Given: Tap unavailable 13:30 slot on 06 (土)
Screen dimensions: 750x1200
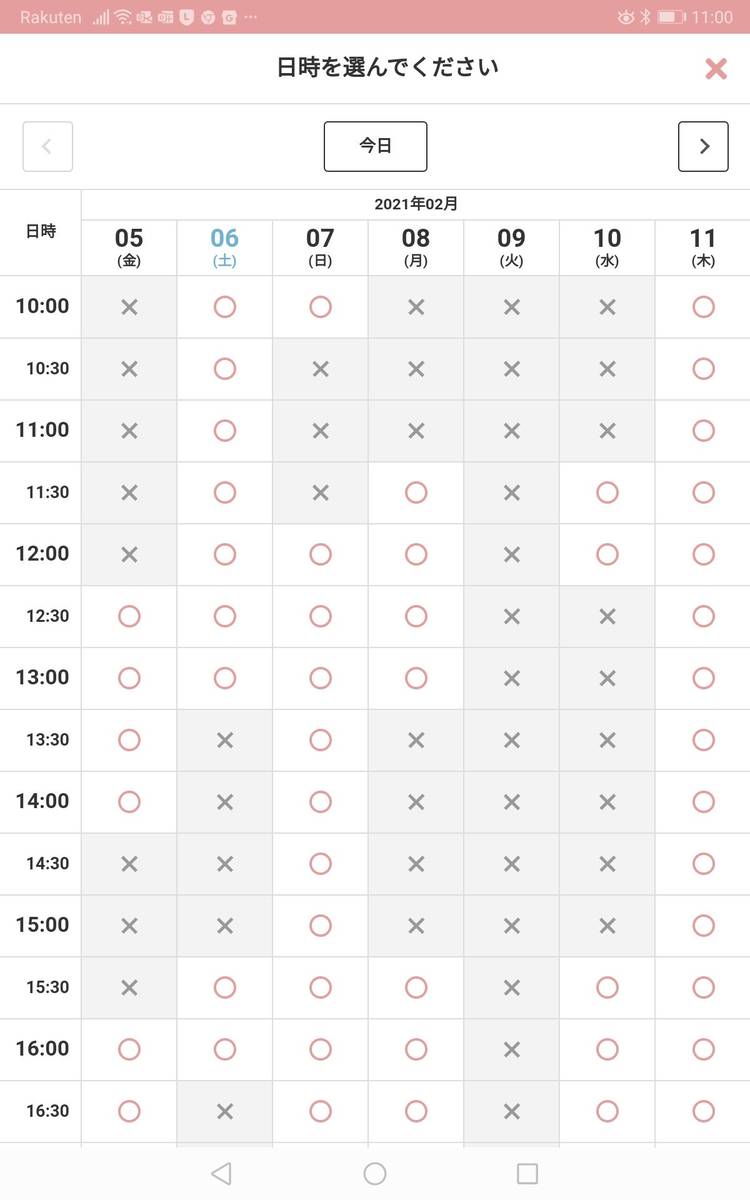Looking at the screenshot, I should [225, 740].
